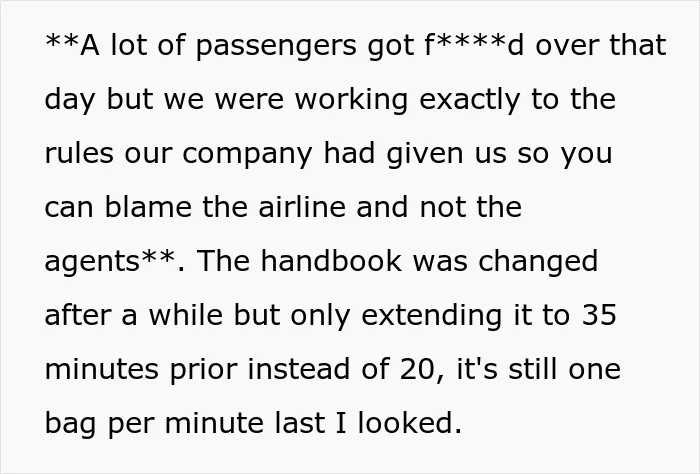
Task: Click the censored word "f****d"
Action: 474,44
